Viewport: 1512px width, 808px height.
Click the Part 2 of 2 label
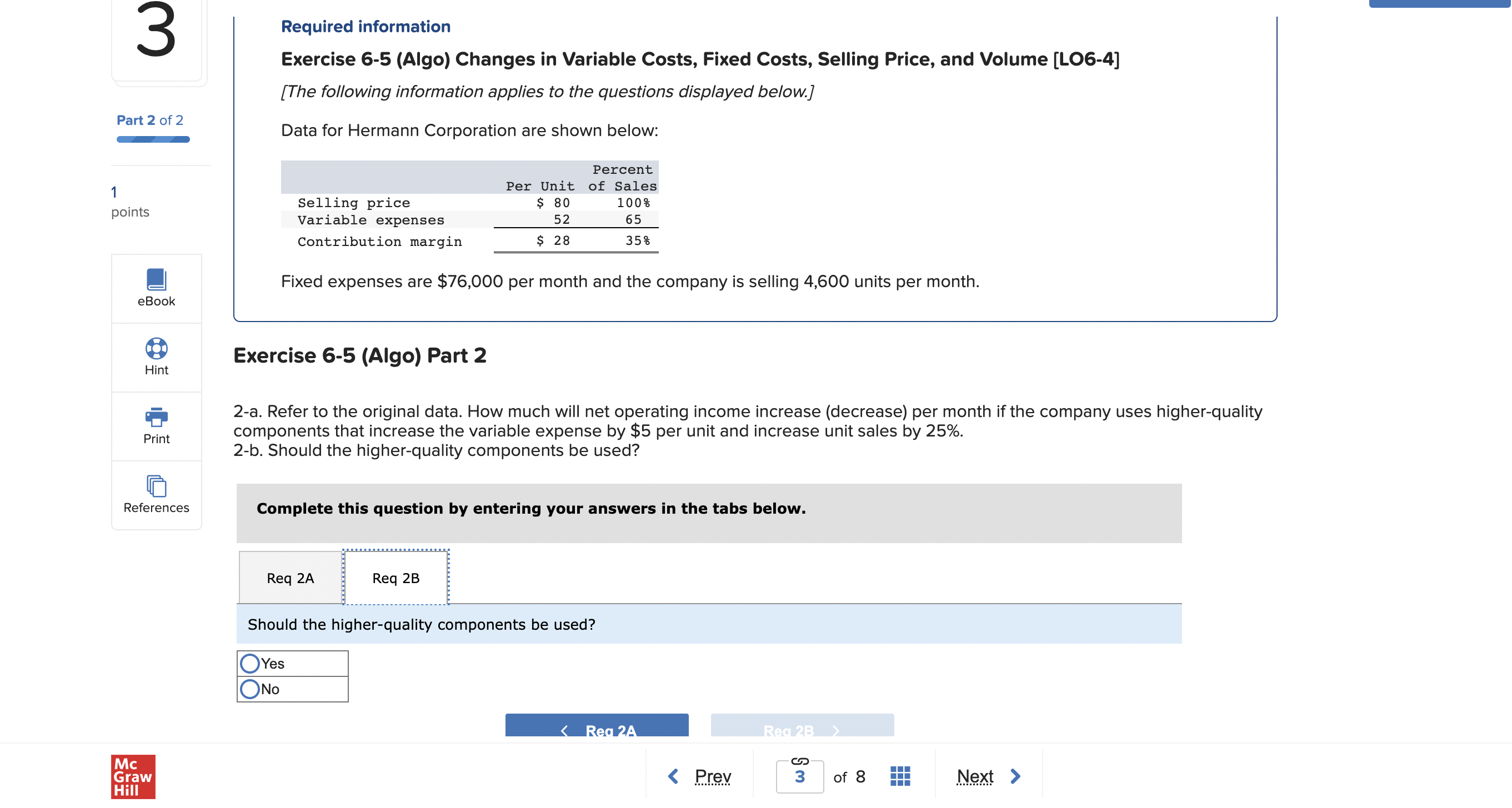149,121
